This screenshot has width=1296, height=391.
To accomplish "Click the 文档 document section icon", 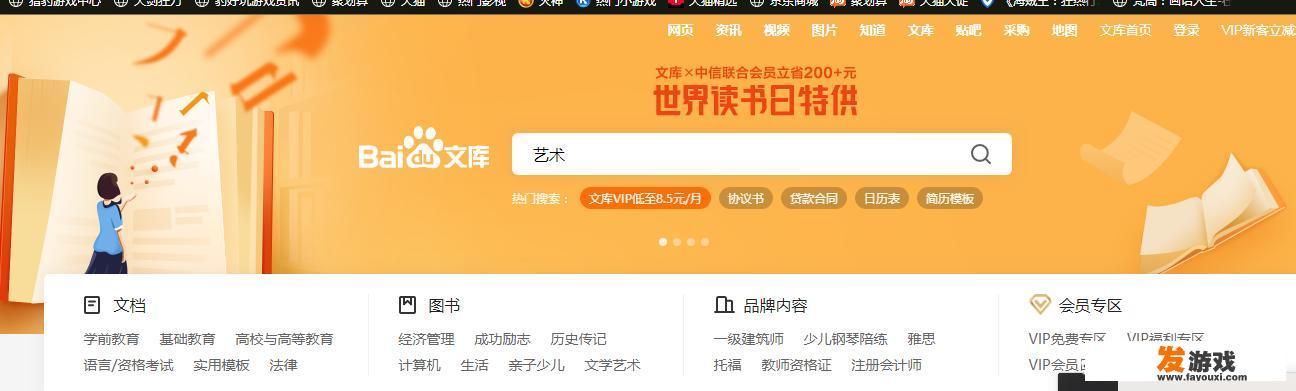I will [x=92, y=305].
